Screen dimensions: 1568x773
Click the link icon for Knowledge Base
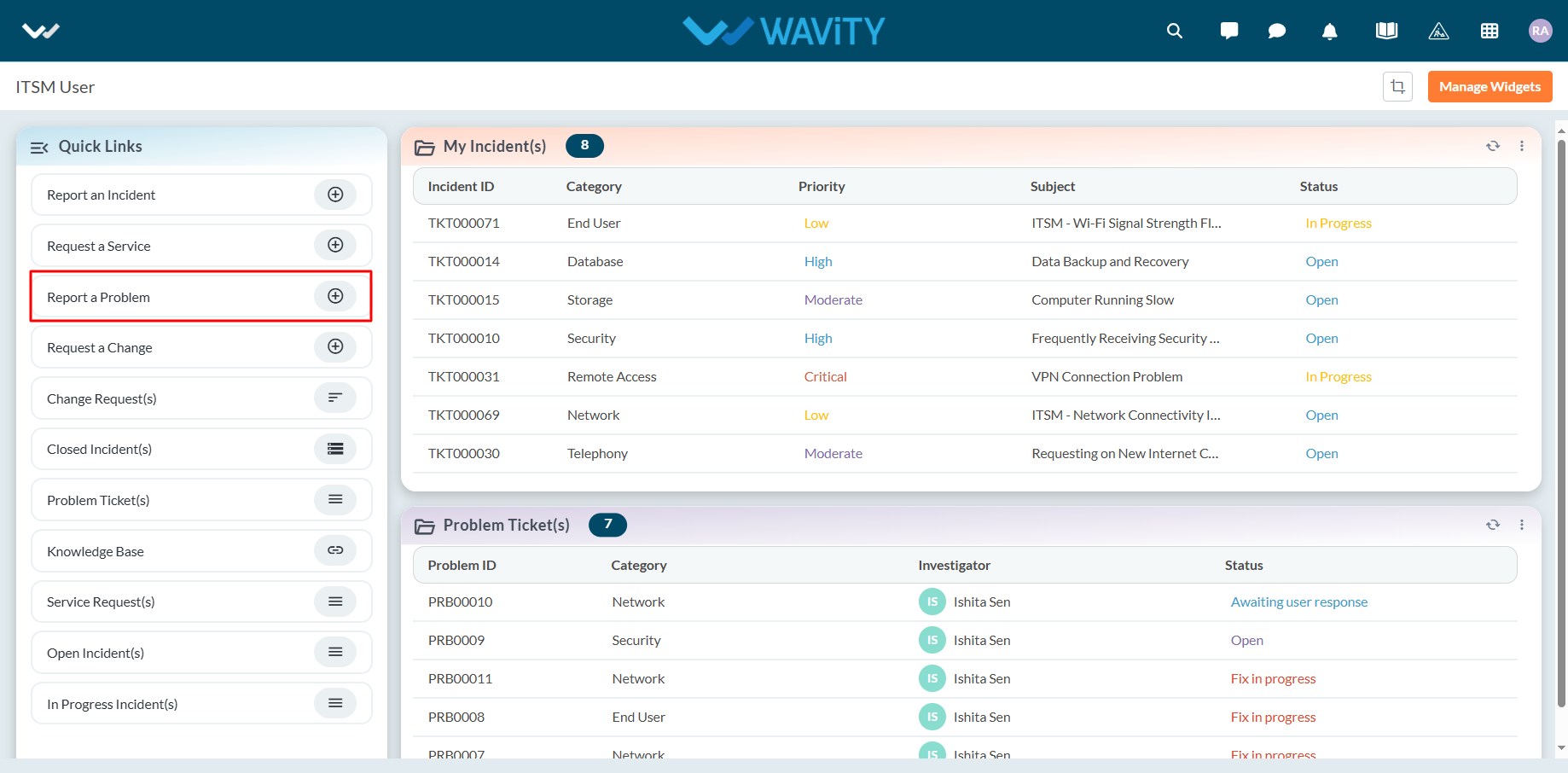335,550
